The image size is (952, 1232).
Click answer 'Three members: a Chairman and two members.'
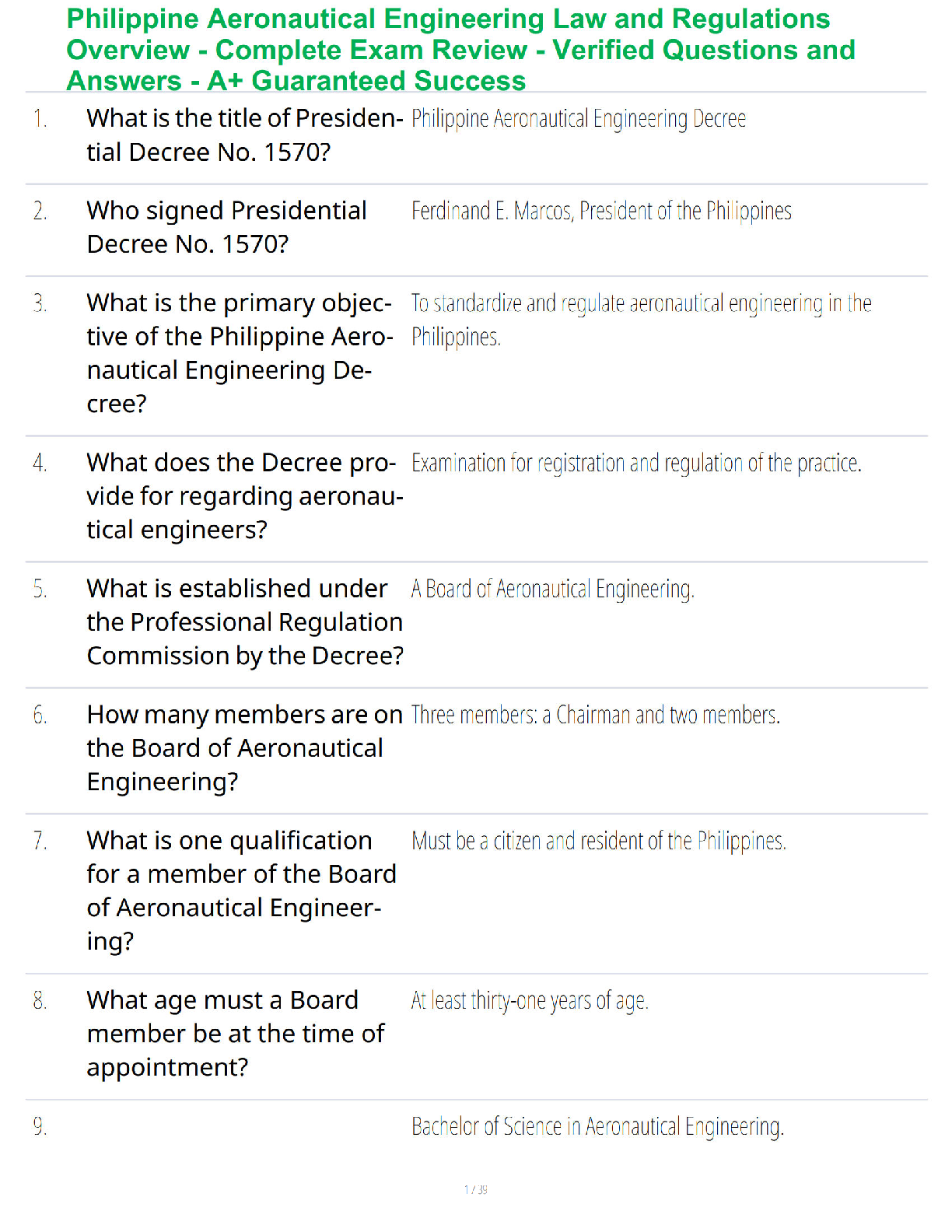coord(596,715)
